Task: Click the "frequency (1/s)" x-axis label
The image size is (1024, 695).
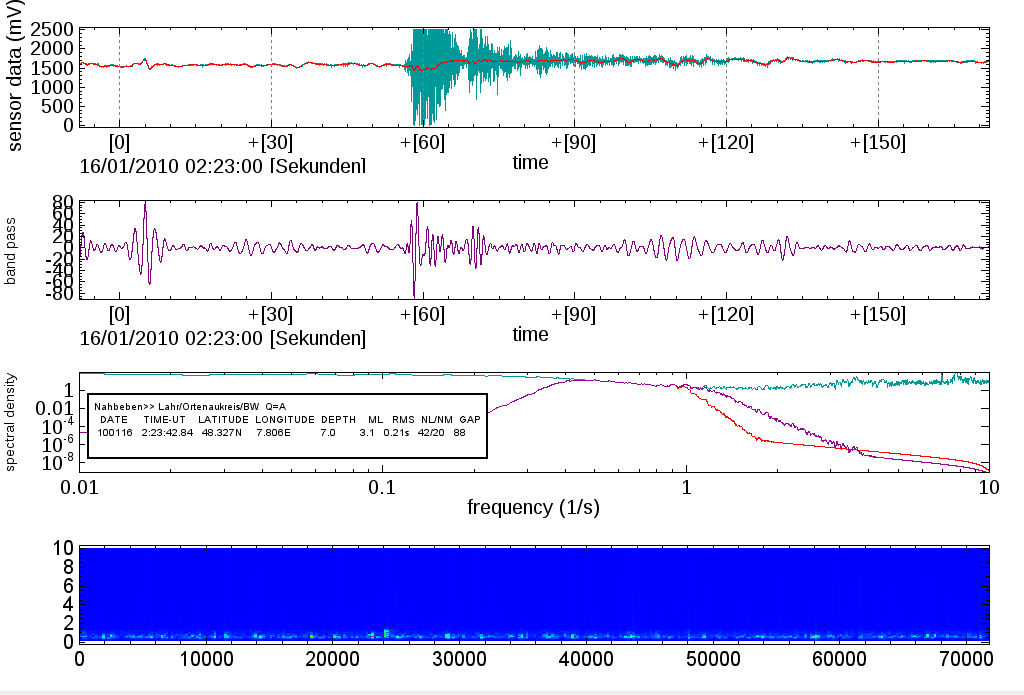Action: [x=533, y=507]
